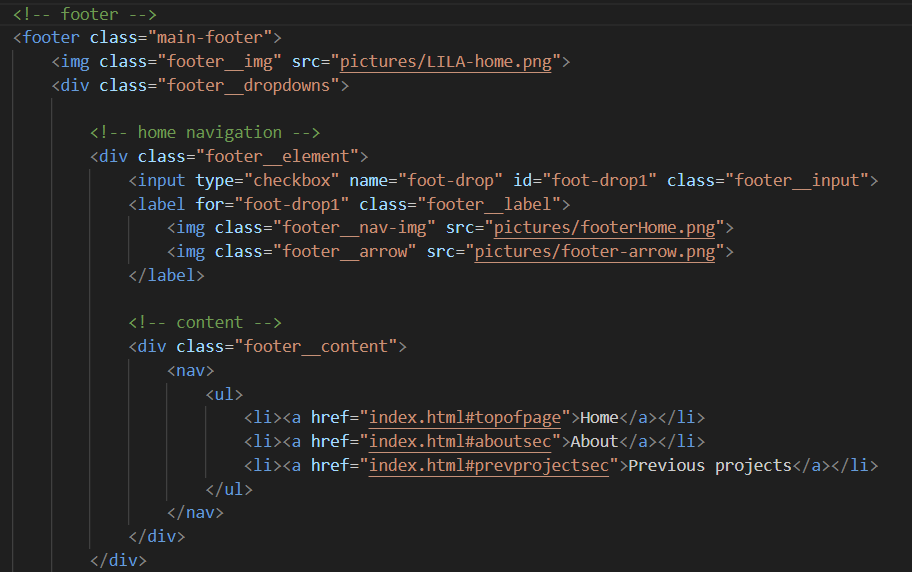Click the closing </label> tag

click(166, 275)
